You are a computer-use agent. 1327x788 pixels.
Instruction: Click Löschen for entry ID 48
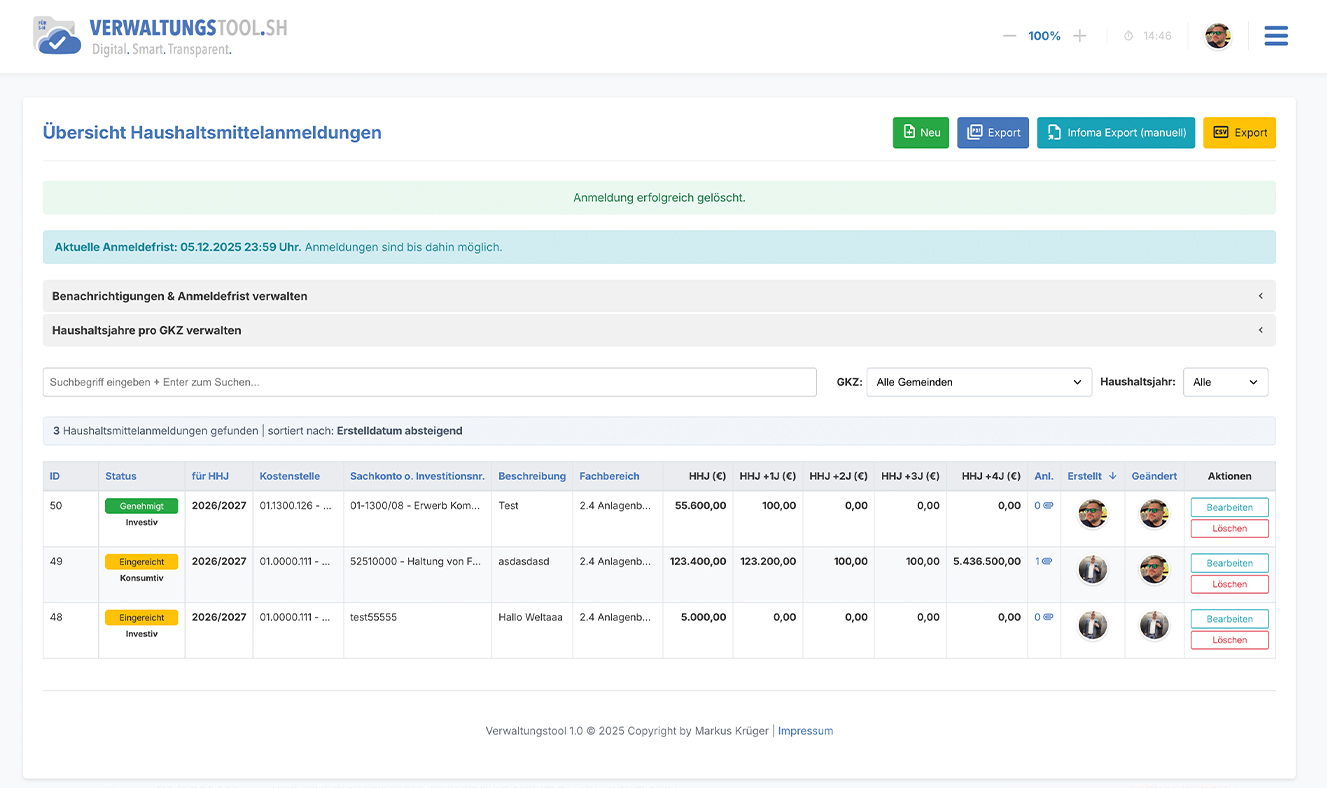pos(1229,640)
